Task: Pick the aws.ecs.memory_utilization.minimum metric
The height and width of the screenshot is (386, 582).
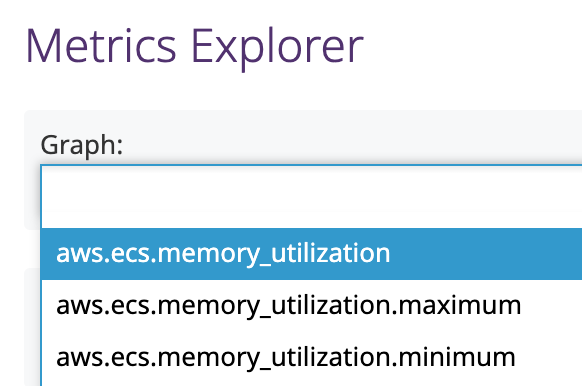Action: [312, 357]
